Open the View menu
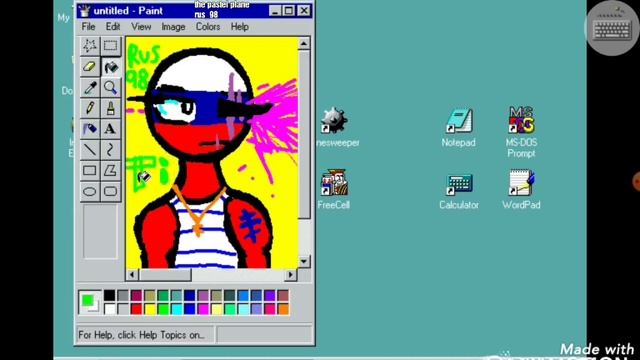Image resolution: width=640 pixels, height=360 pixels. pos(141,27)
